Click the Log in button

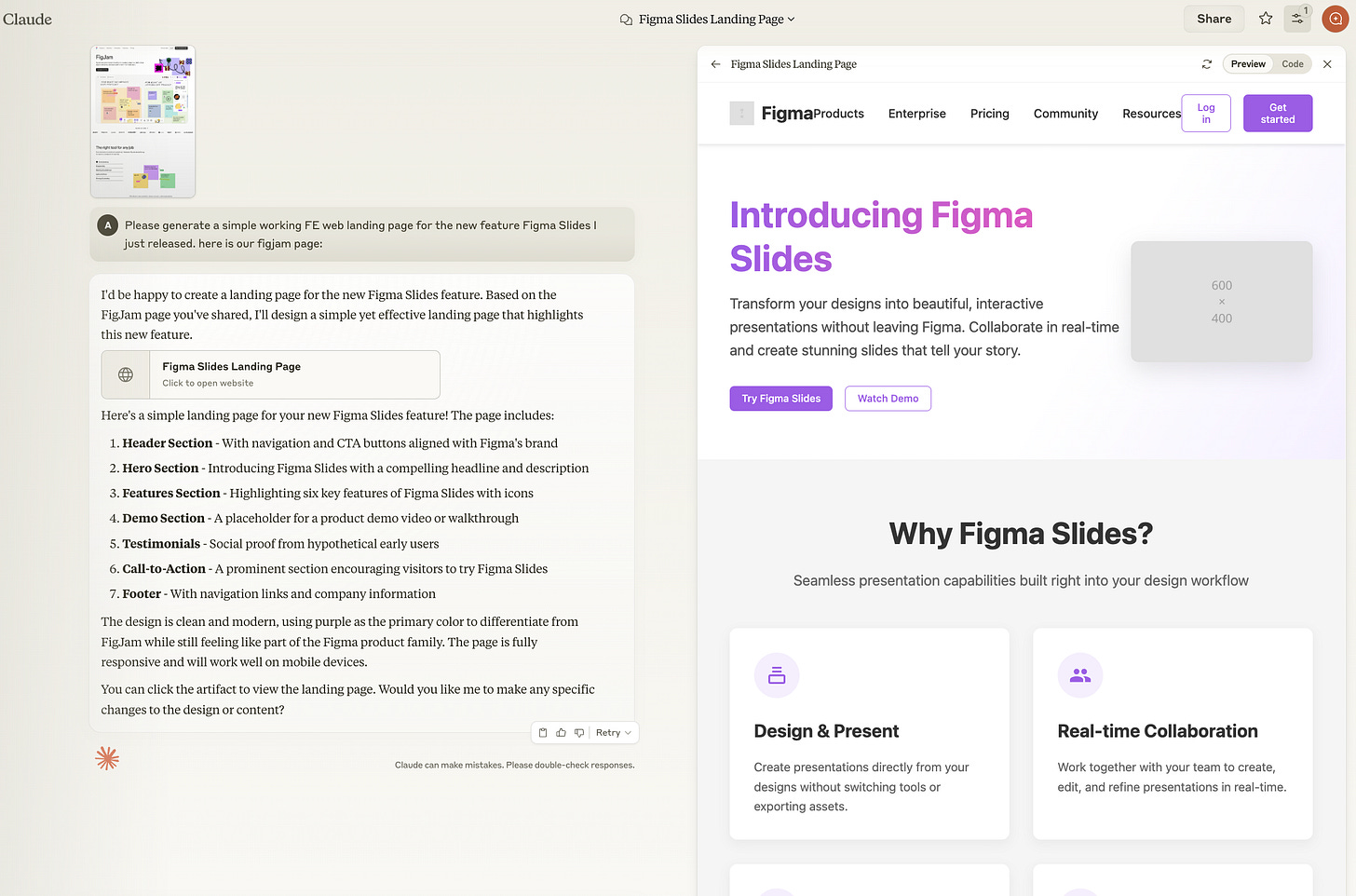point(1206,114)
